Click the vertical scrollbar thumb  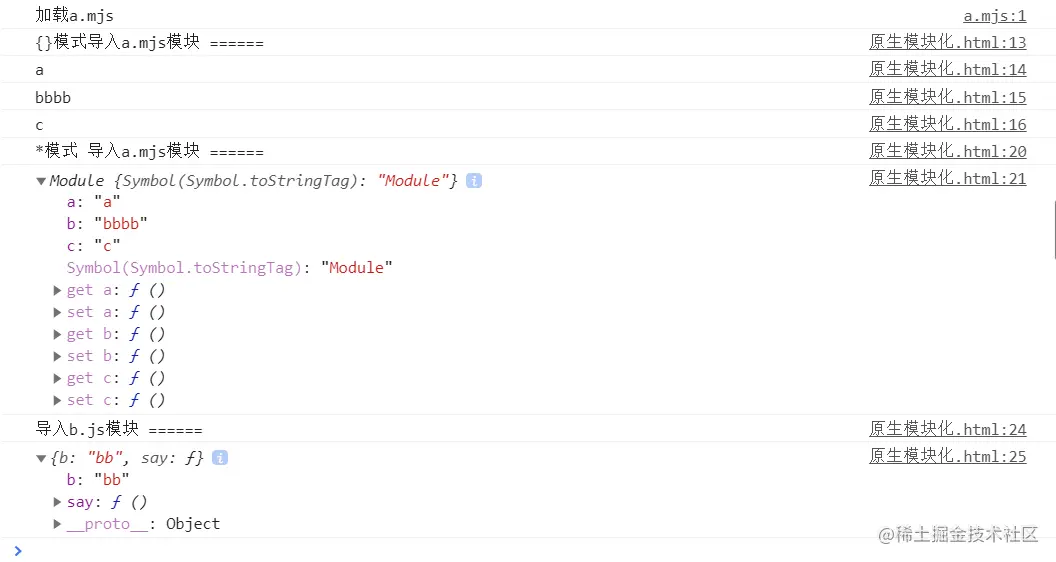tap(1054, 229)
